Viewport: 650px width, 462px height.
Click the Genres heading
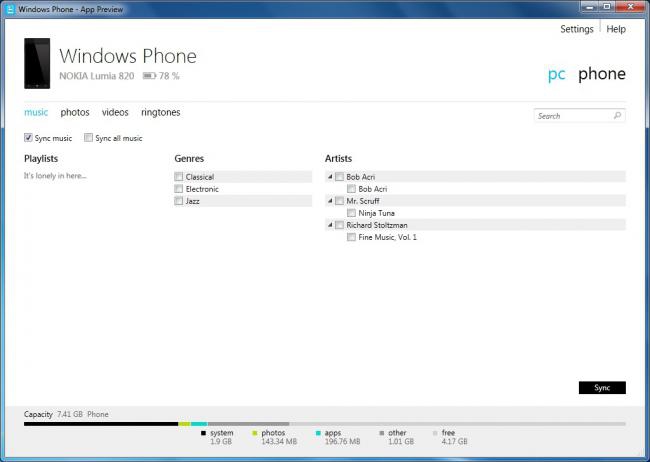(x=189, y=158)
